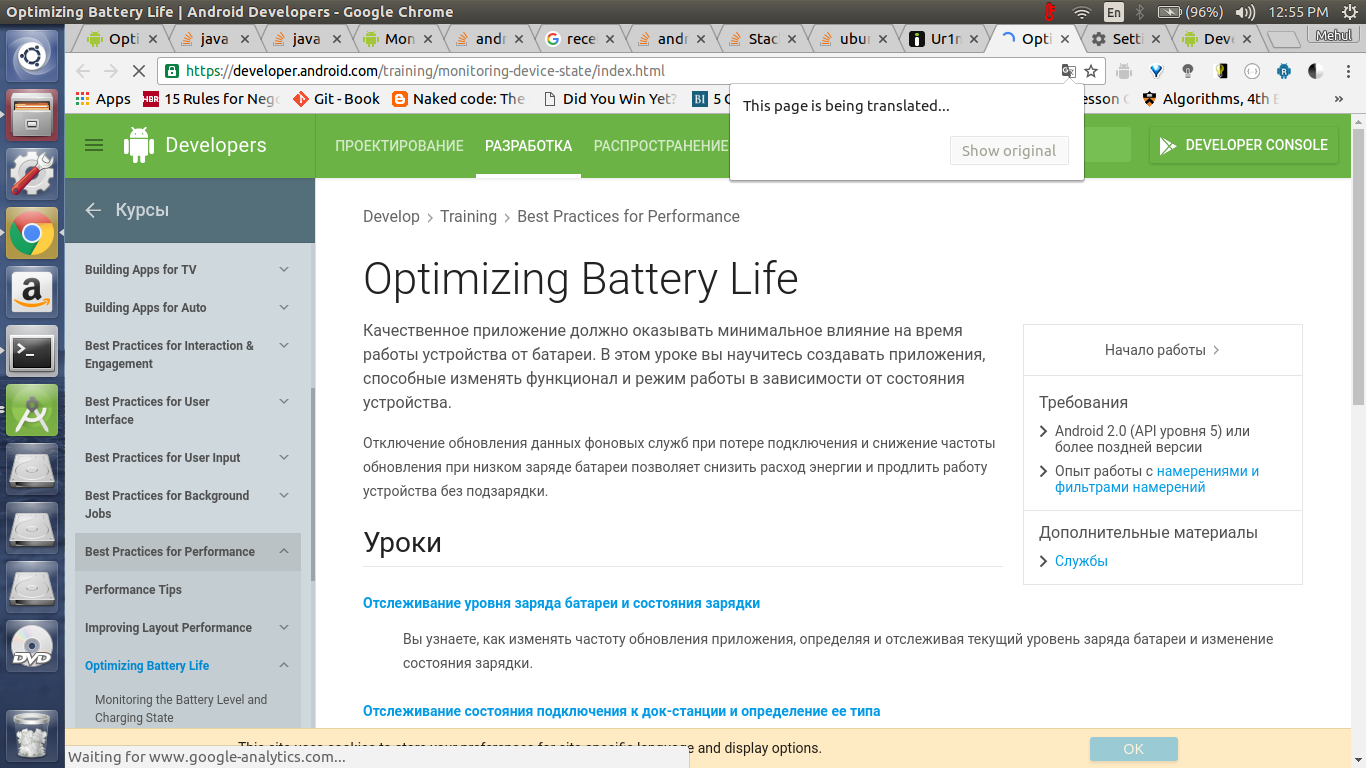The width and height of the screenshot is (1366, 768).
Task: Collapse the Optimizing Battery Life section
Action: pos(284,666)
